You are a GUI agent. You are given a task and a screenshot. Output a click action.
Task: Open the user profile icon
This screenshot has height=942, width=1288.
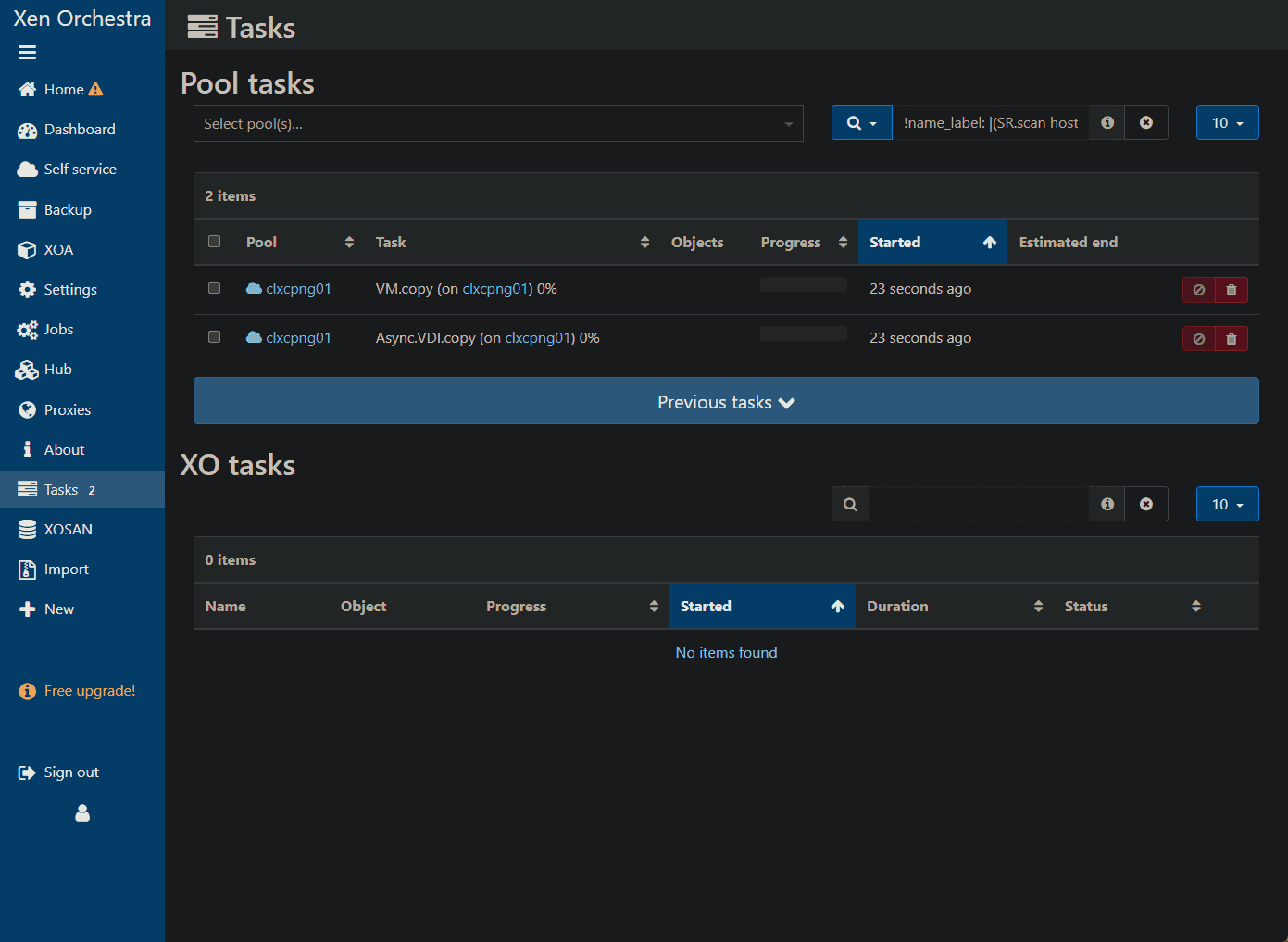coord(82,813)
